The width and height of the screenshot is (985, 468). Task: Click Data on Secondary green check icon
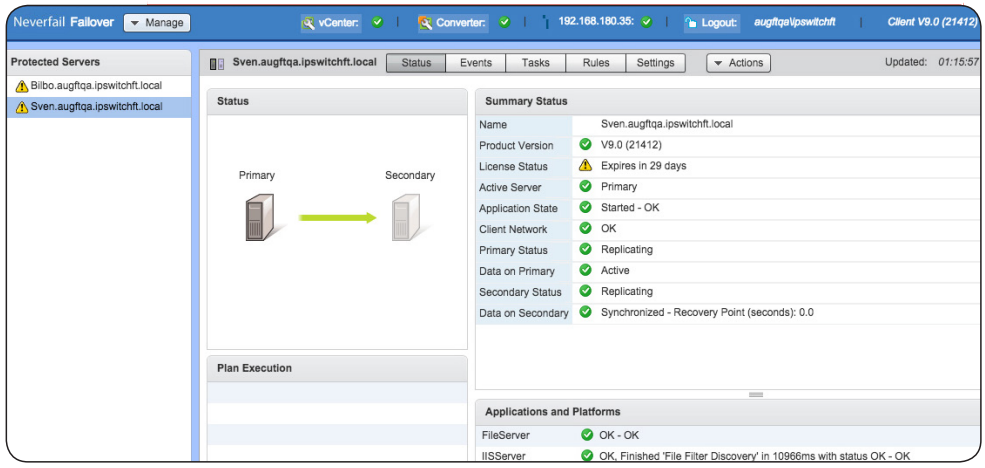585,312
